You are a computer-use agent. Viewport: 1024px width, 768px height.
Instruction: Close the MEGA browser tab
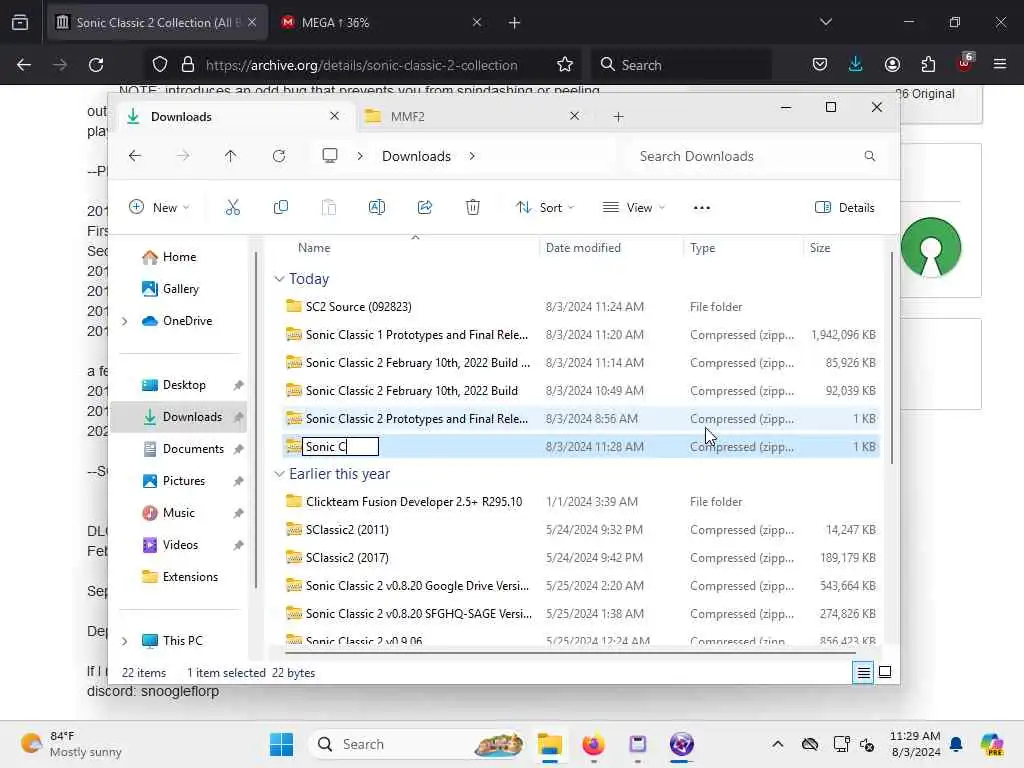pyautogui.click(x=477, y=23)
